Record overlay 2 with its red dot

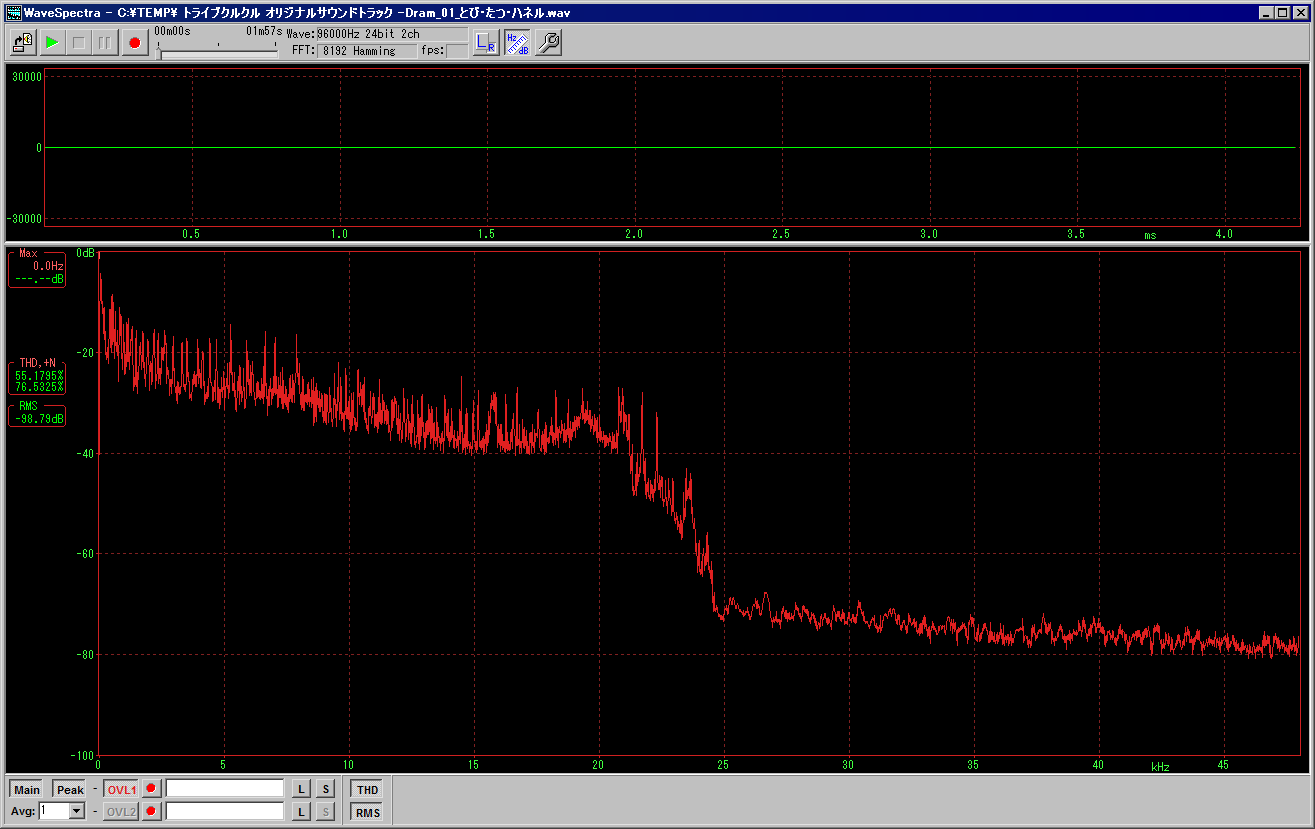click(151, 811)
